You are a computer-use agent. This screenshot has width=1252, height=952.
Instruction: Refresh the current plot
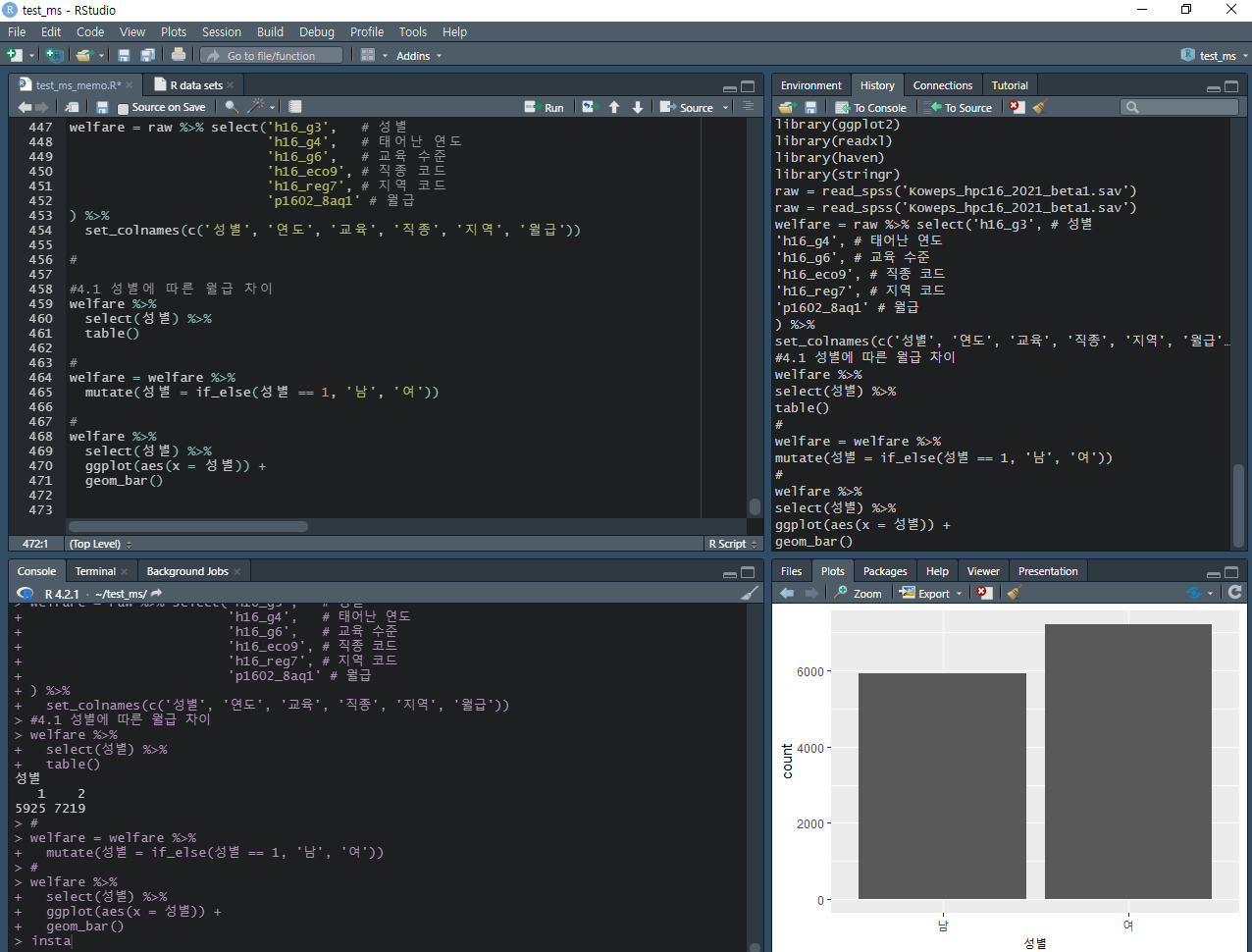point(1234,592)
